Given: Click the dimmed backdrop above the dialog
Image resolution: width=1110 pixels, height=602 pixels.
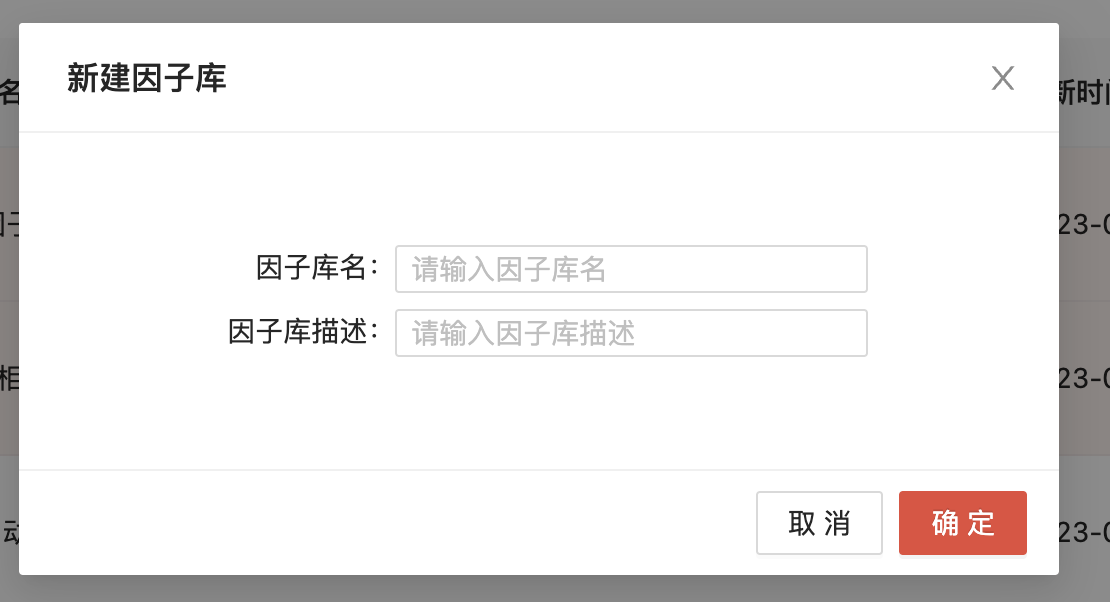Looking at the screenshot, I should tap(555, 10).
